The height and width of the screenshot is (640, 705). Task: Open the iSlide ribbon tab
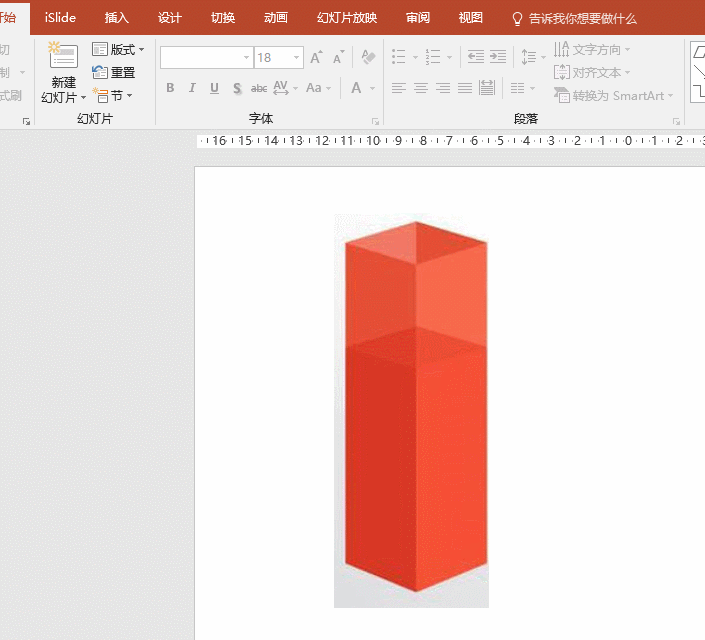[60, 18]
